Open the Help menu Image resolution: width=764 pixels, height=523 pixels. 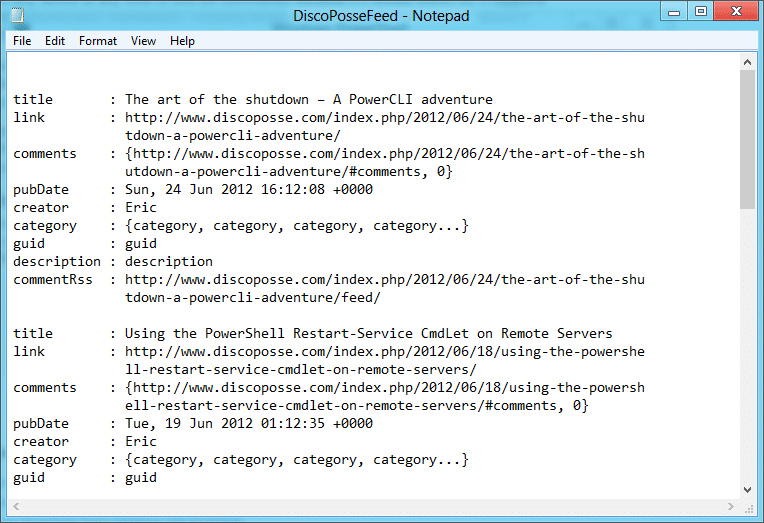click(182, 41)
